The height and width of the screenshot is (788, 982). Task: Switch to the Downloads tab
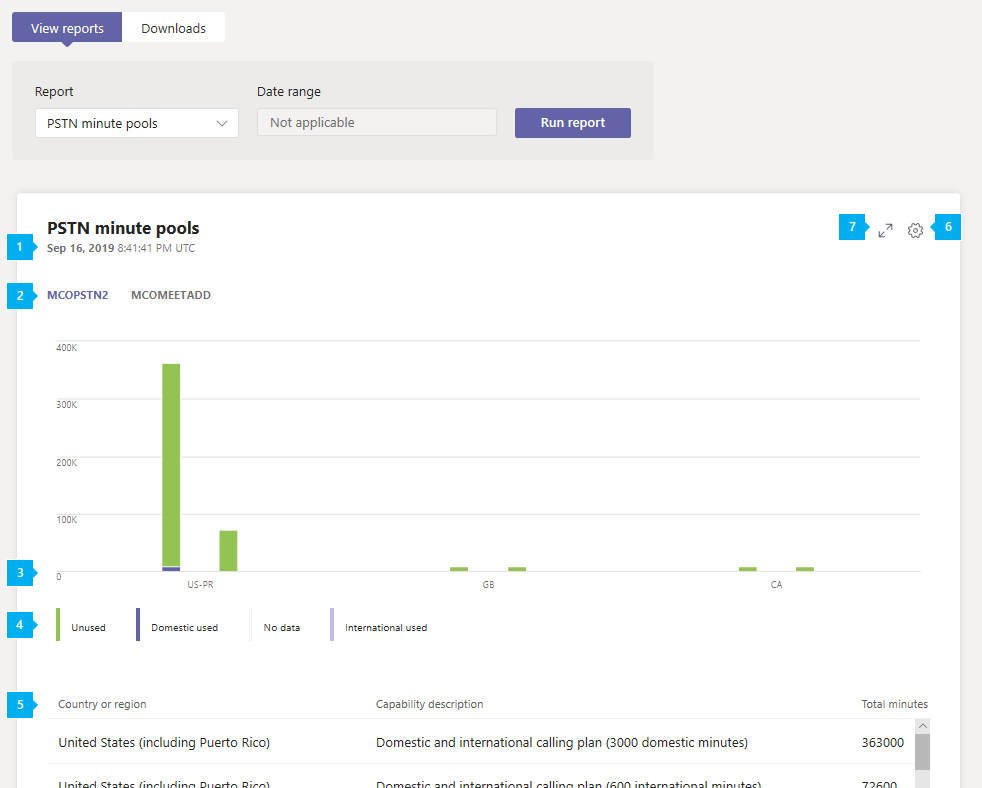173,28
